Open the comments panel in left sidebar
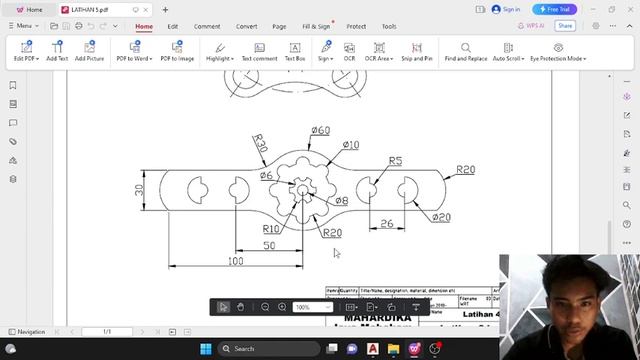This screenshot has width=640, height=360. pyautogui.click(x=13, y=123)
